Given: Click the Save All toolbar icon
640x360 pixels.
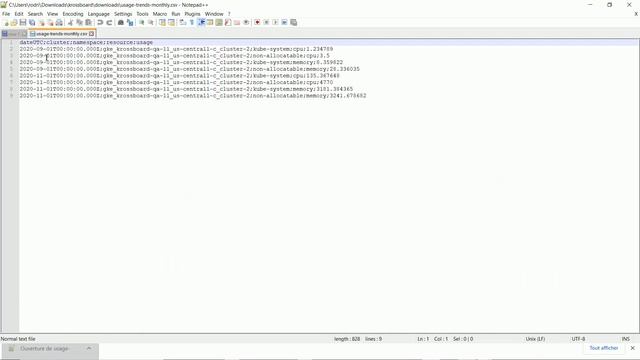Looking at the screenshot, I should coord(32,22).
